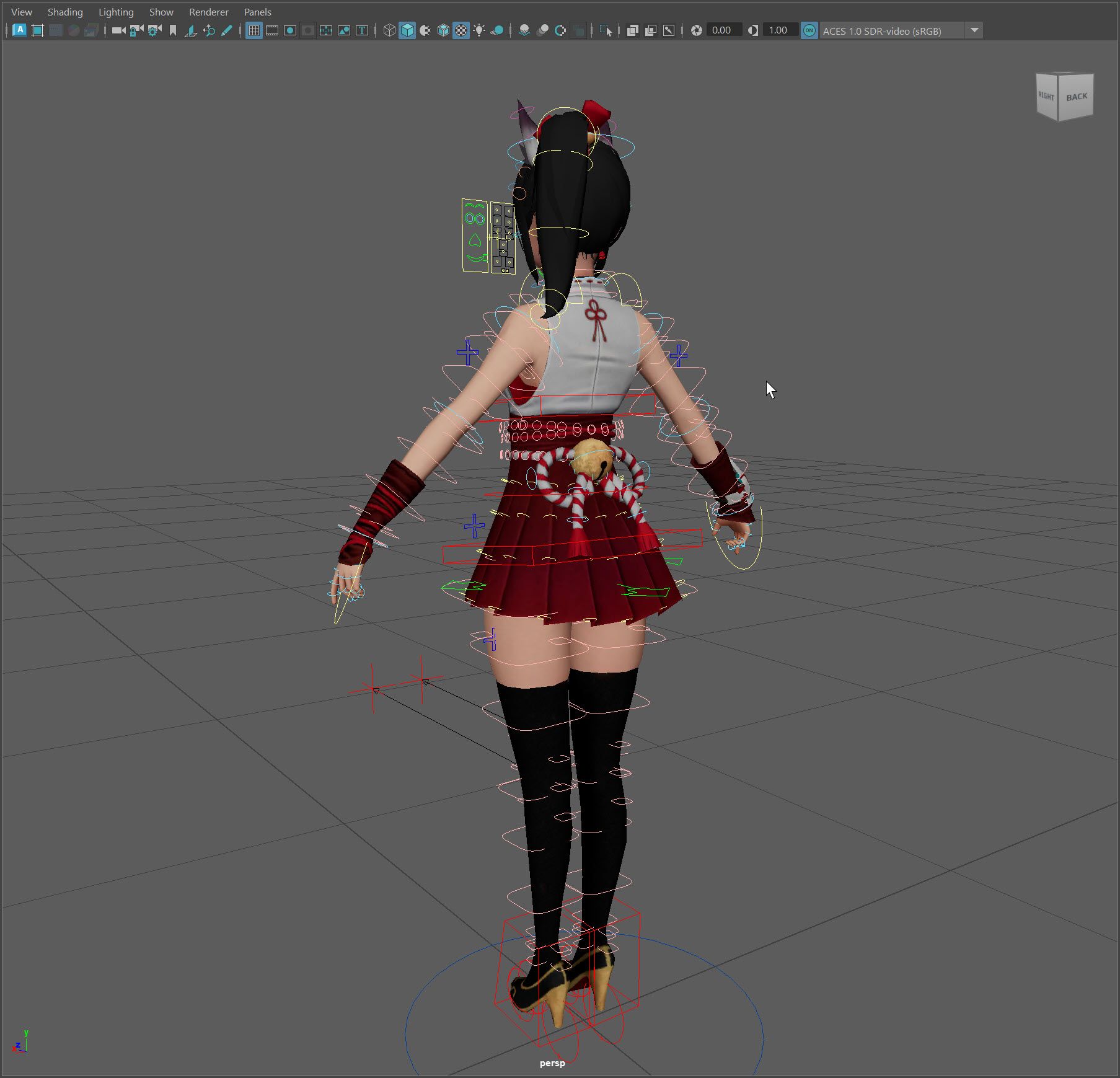Click the X-Ray Active Components icon
The image size is (1120, 1078).
click(651, 30)
